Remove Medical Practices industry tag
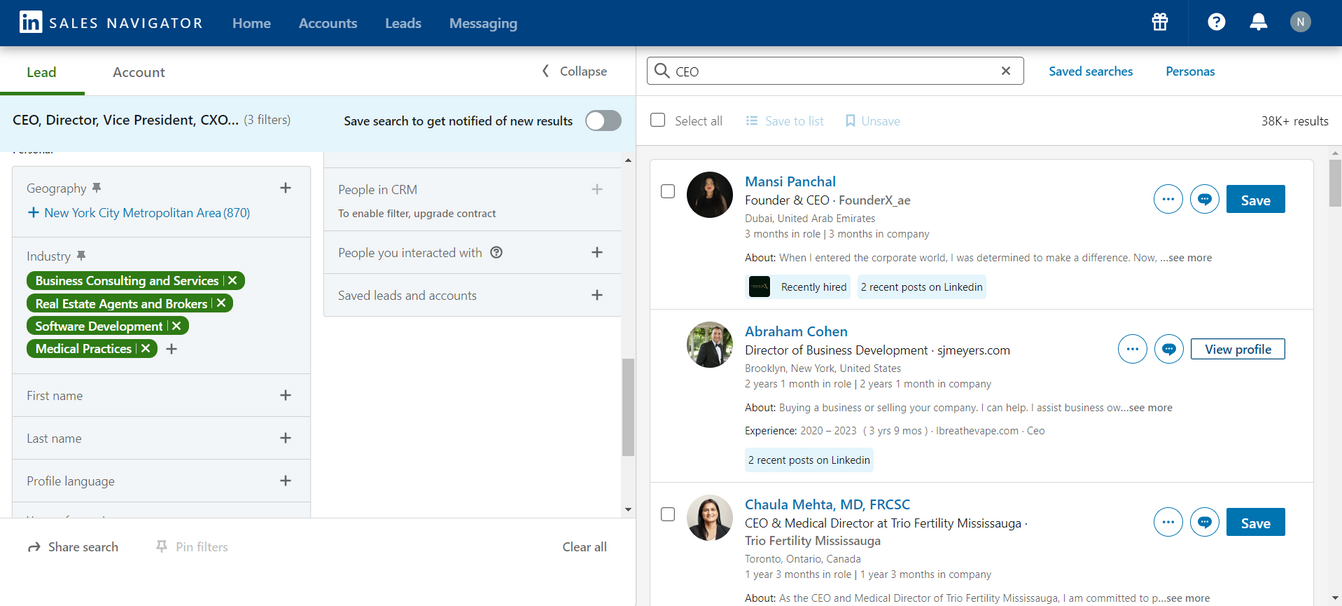Image resolution: width=1342 pixels, height=606 pixels. 145,349
